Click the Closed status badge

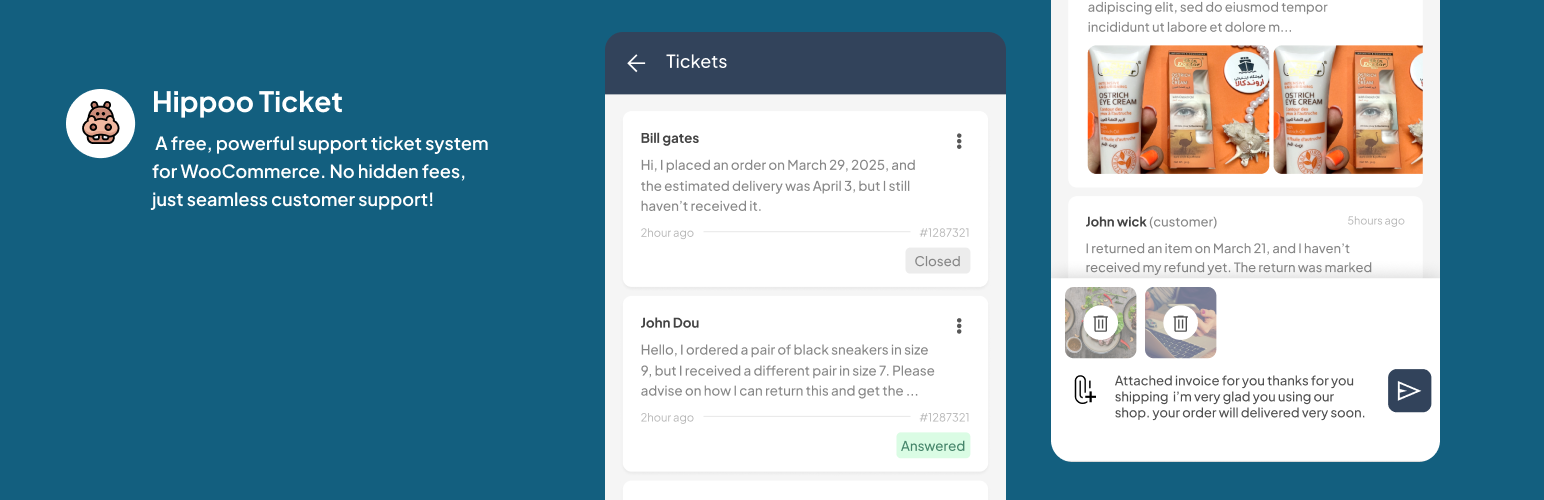[x=937, y=261]
